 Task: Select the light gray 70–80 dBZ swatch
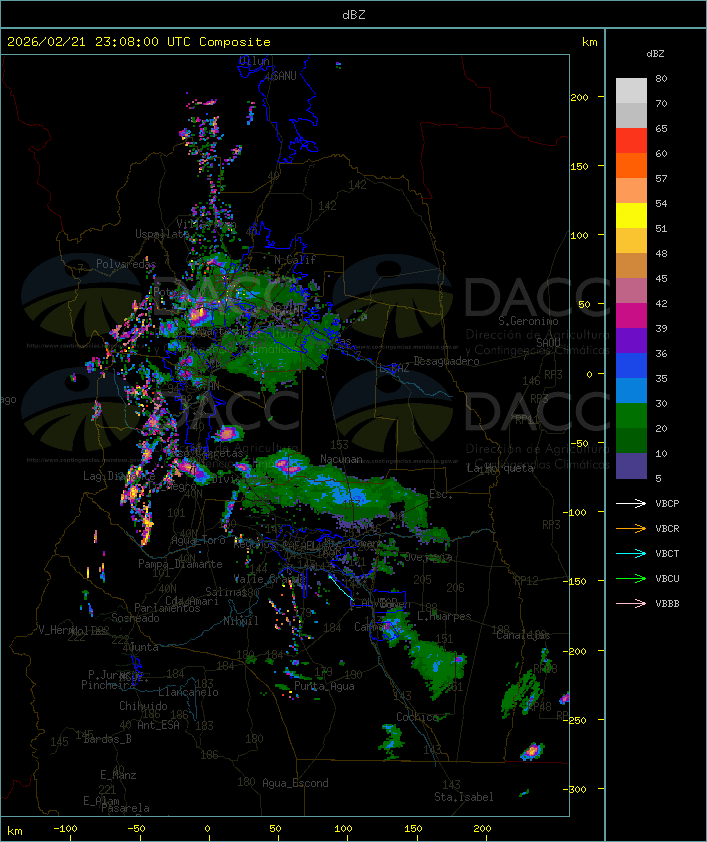[x=631, y=91]
